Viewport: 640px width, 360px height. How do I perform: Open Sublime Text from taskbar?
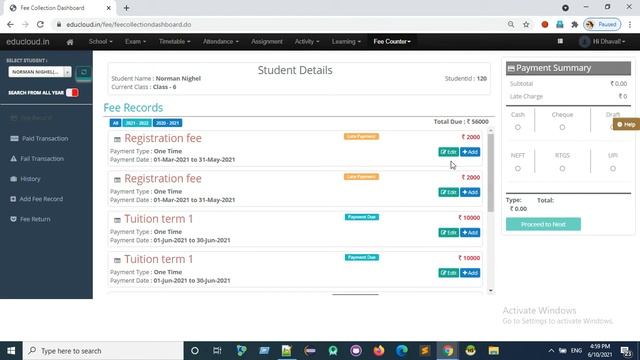[x=424, y=351]
